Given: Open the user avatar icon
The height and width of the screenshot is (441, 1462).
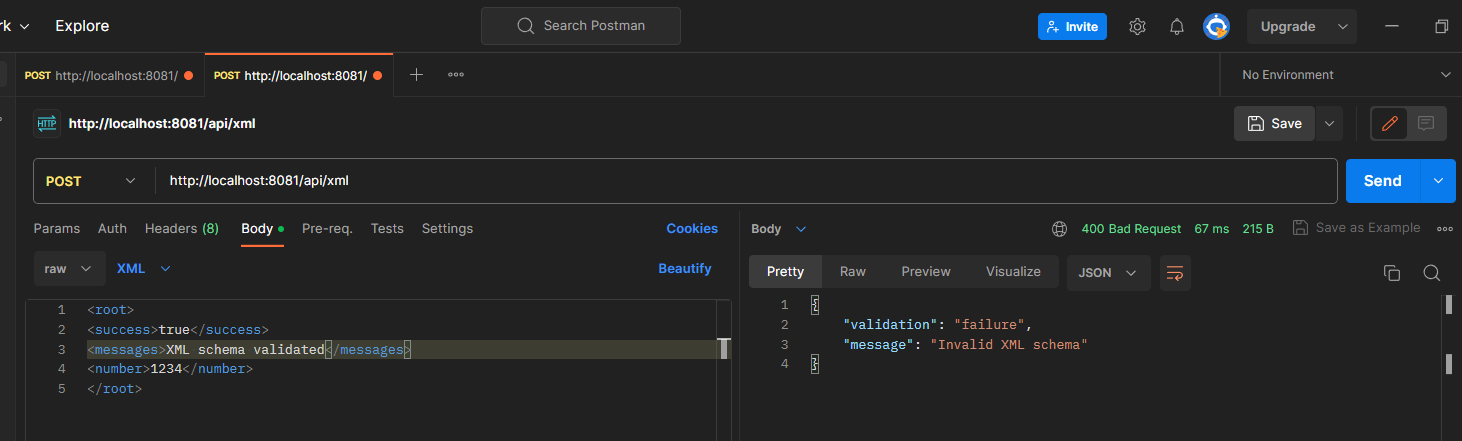Looking at the screenshot, I should point(1216,27).
